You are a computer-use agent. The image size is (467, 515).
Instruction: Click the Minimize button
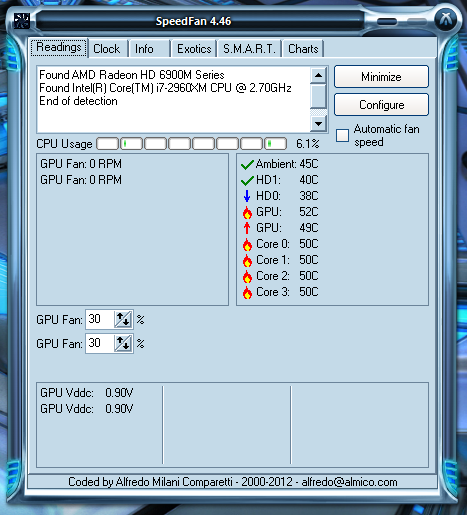381,77
